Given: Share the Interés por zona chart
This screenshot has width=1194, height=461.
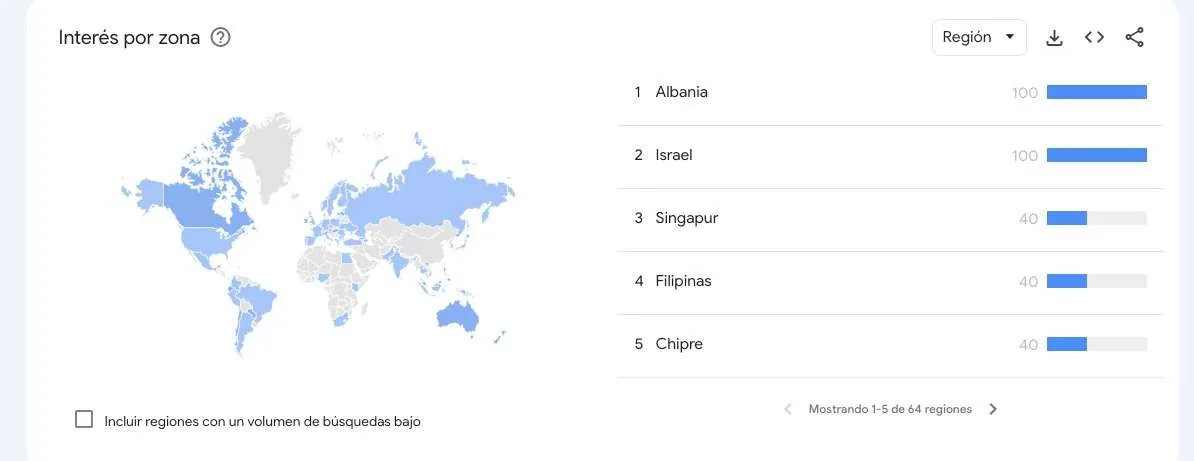Looking at the screenshot, I should (1135, 37).
